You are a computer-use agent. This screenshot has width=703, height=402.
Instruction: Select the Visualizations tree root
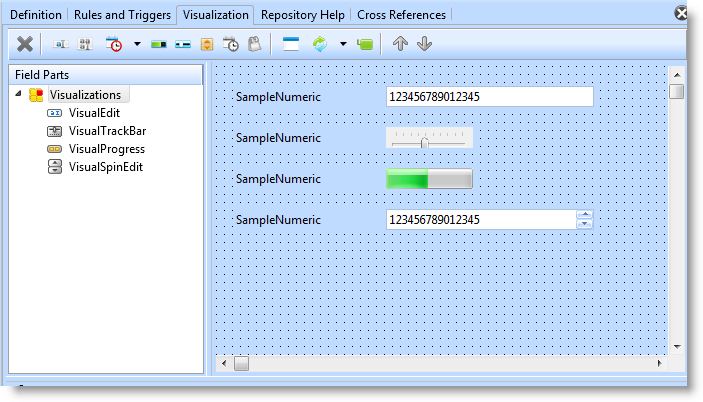click(x=85, y=95)
